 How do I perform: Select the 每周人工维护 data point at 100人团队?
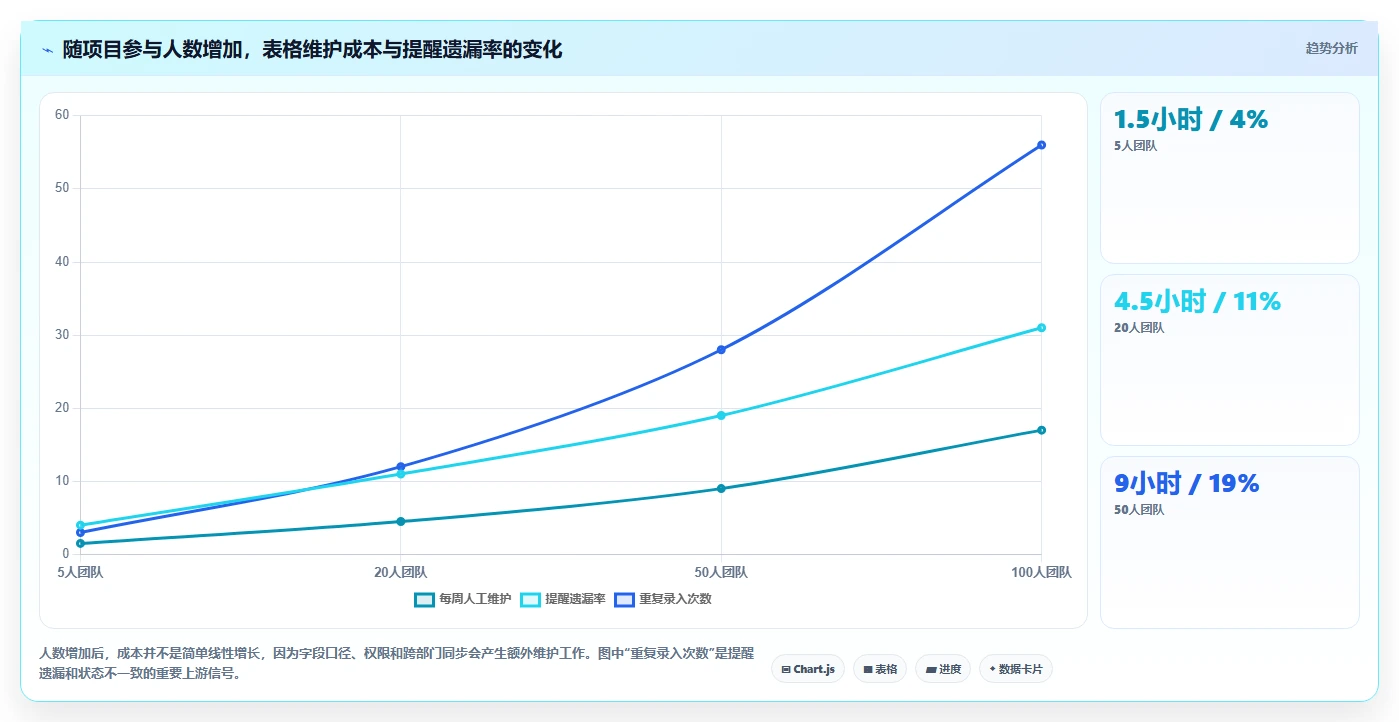click(1041, 430)
